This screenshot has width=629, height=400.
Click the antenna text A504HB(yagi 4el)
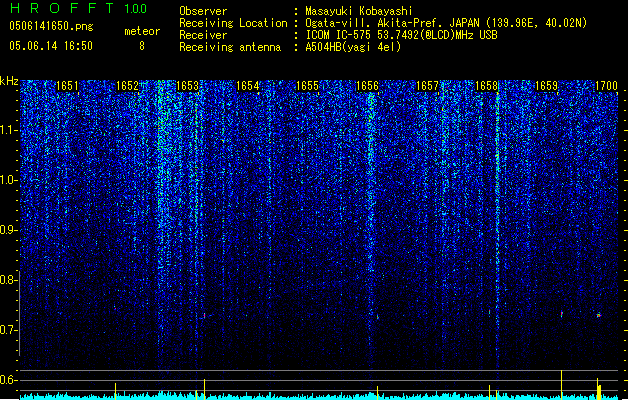click(x=353, y=47)
